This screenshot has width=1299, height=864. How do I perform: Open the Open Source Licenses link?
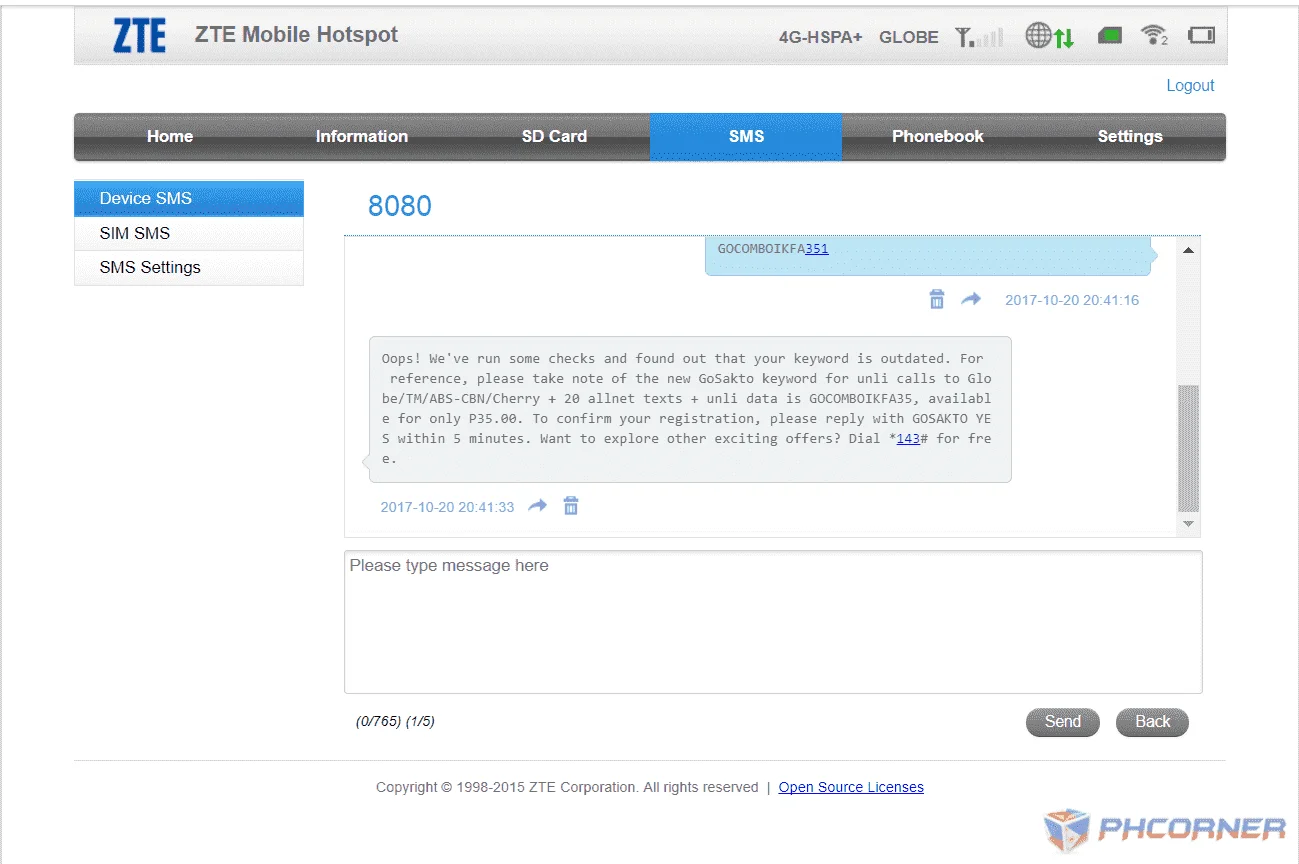(x=851, y=788)
